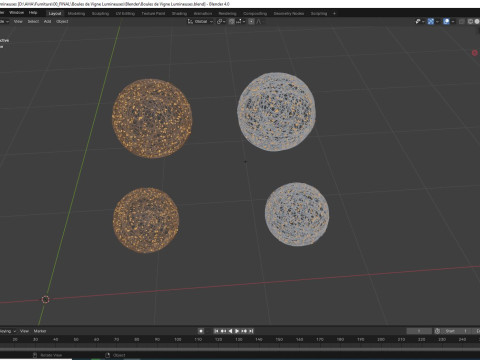This screenshot has height=360, width=480.
Task: Switch to the UV Editing workspace tab
Action: click(x=125, y=14)
